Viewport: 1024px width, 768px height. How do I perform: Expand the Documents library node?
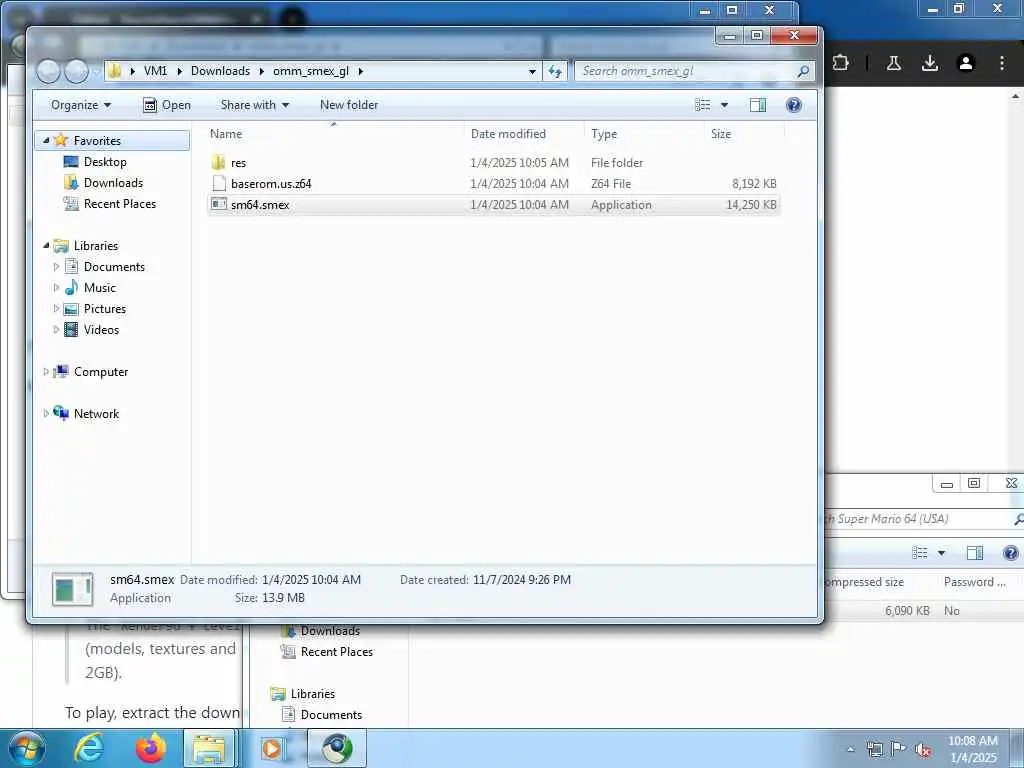[56, 266]
